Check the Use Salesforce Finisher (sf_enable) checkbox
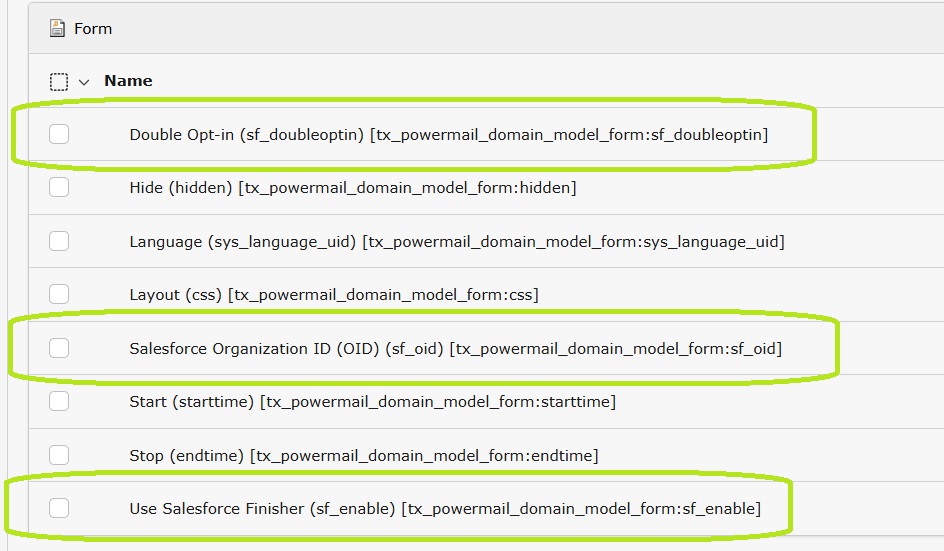The image size is (944, 551). point(59,508)
